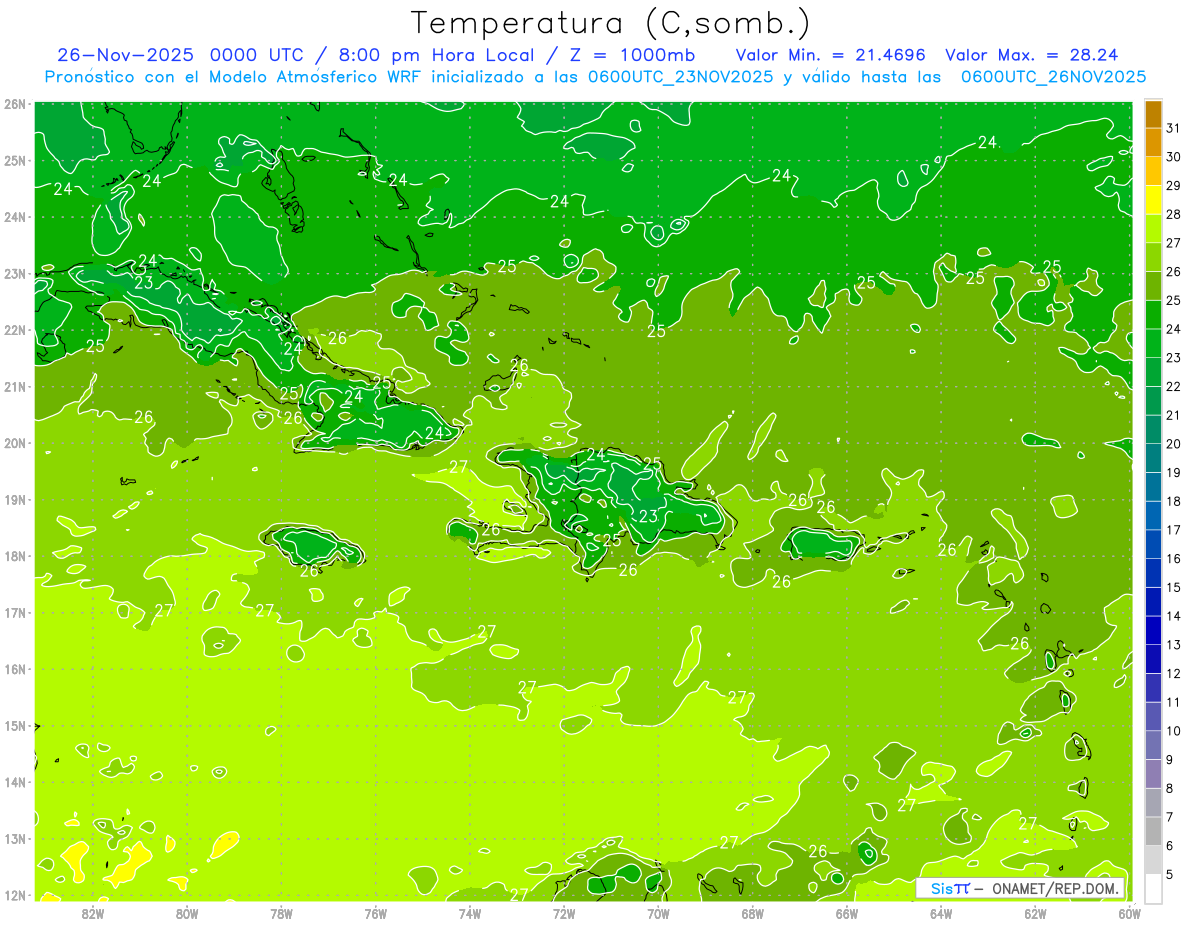1200x927 pixels.
Task: Click the '74W' longitude axis label
Action: pos(470,914)
